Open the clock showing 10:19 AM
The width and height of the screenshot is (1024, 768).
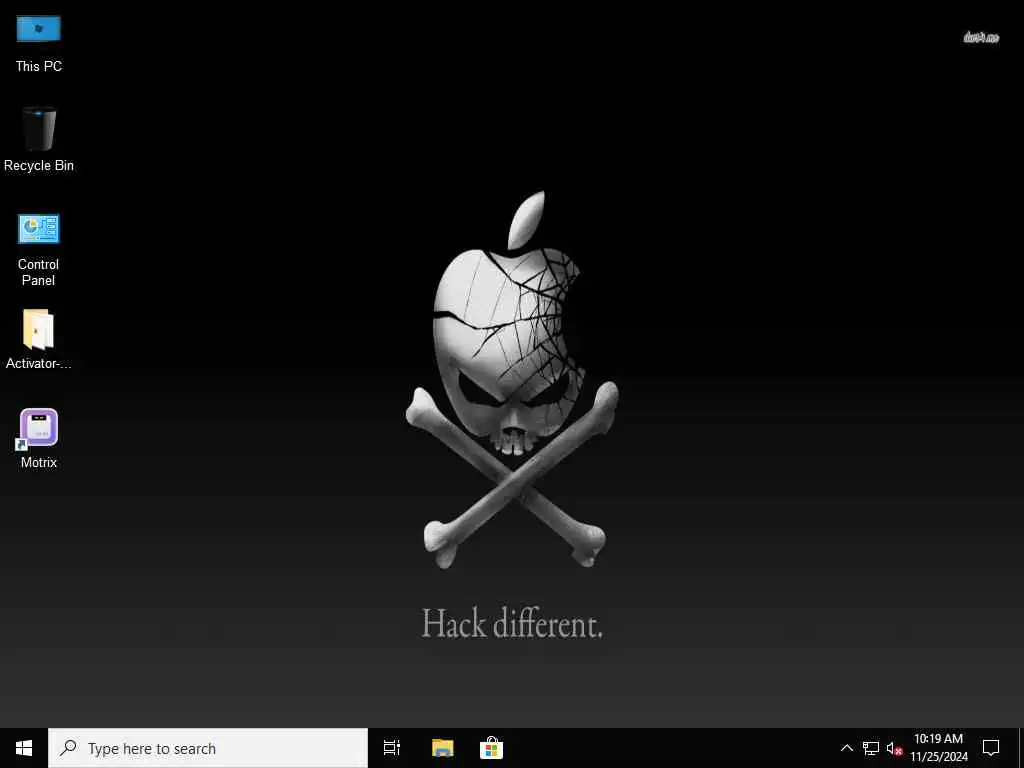click(x=938, y=748)
